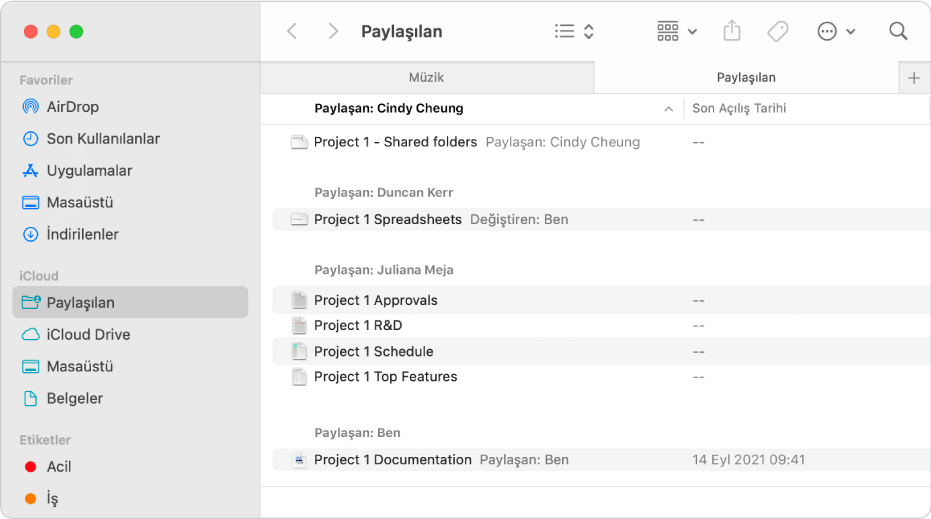Add a new tab with plus button
Viewport: 931px width, 519px height.
(x=914, y=78)
